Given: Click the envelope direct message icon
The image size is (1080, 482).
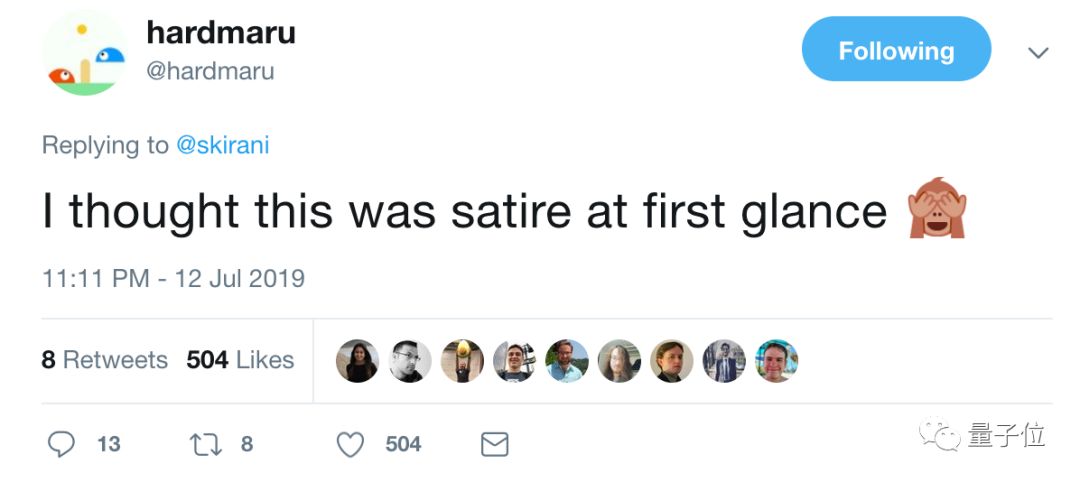Looking at the screenshot, I should [x=494, y=444].
